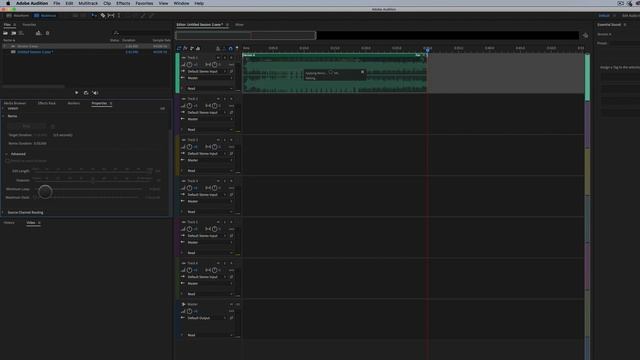Expand the Advanced section in Properties
The height and width of the screenshot is (360, 640).
(7, 154)
